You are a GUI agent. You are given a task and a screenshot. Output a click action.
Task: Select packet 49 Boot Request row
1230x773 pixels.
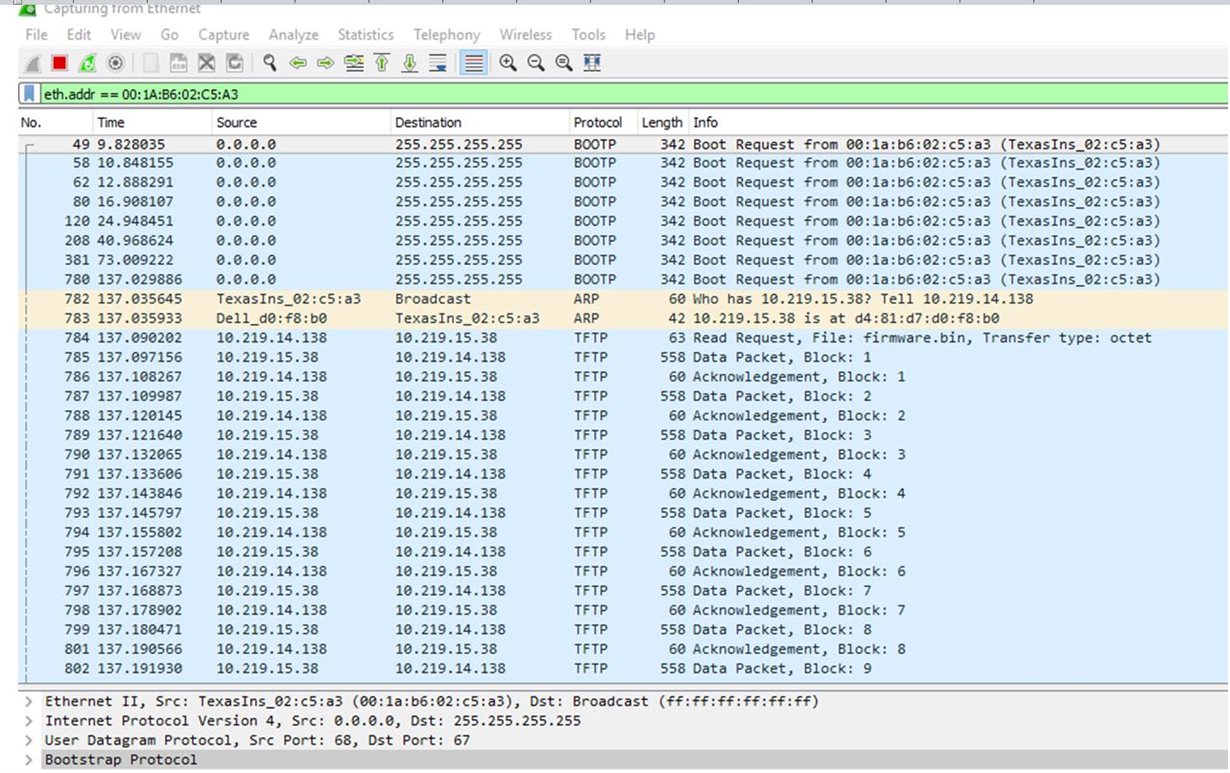[623, 144]
